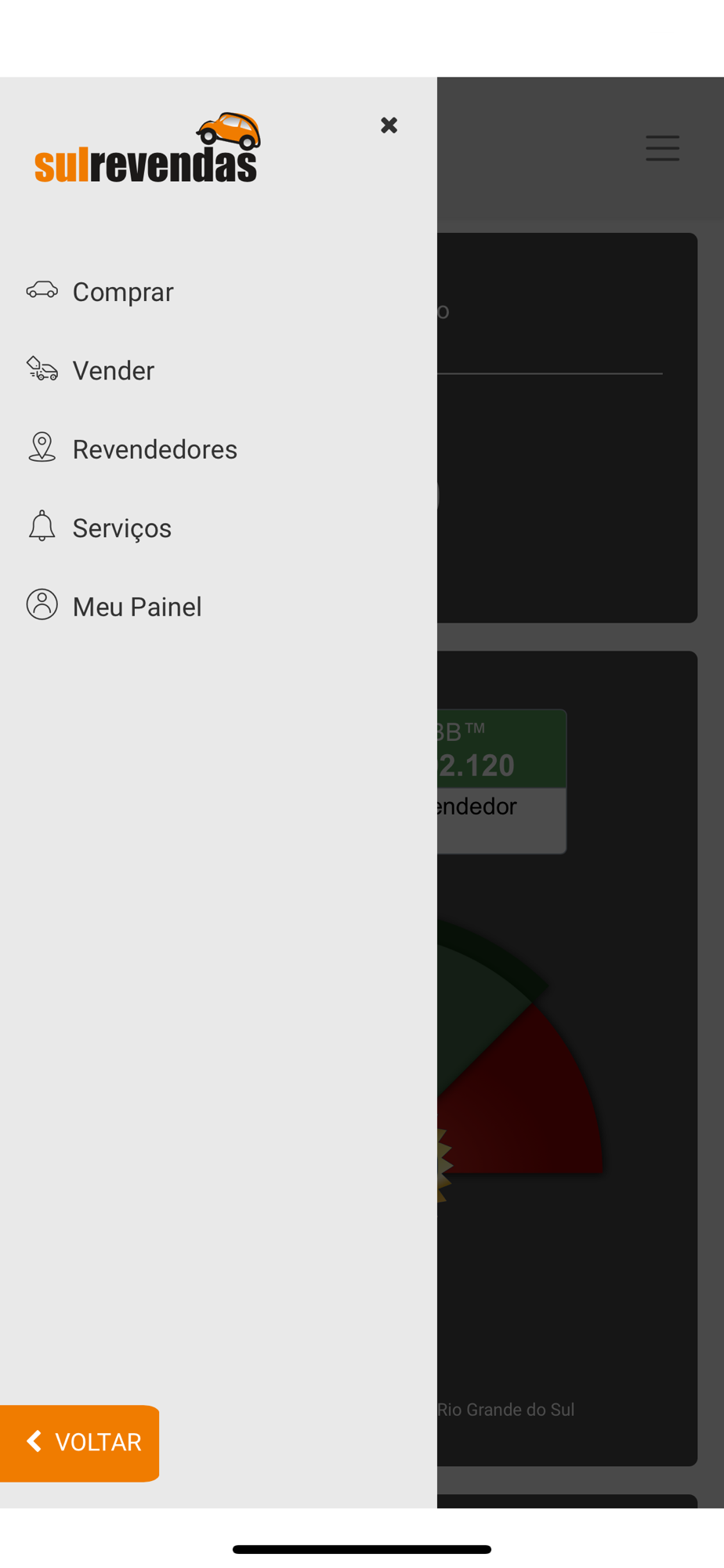
Task: Go to Revendedores
Action: tap(154, 449)
